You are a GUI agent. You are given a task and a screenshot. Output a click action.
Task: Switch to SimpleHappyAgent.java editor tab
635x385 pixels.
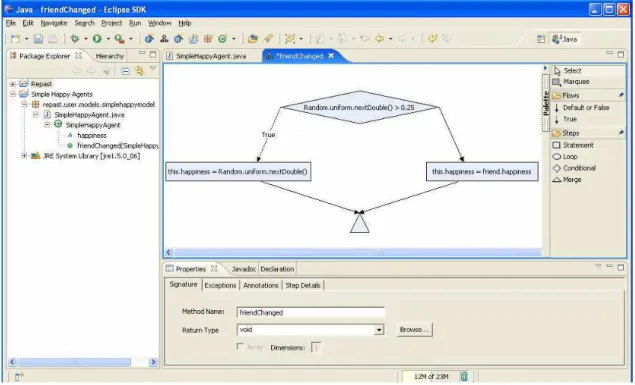point(211,56)
